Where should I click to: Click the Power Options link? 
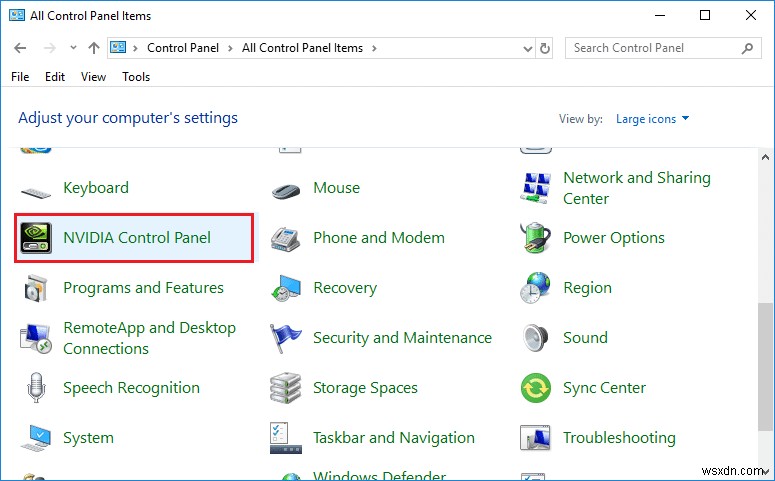point(614,238)
